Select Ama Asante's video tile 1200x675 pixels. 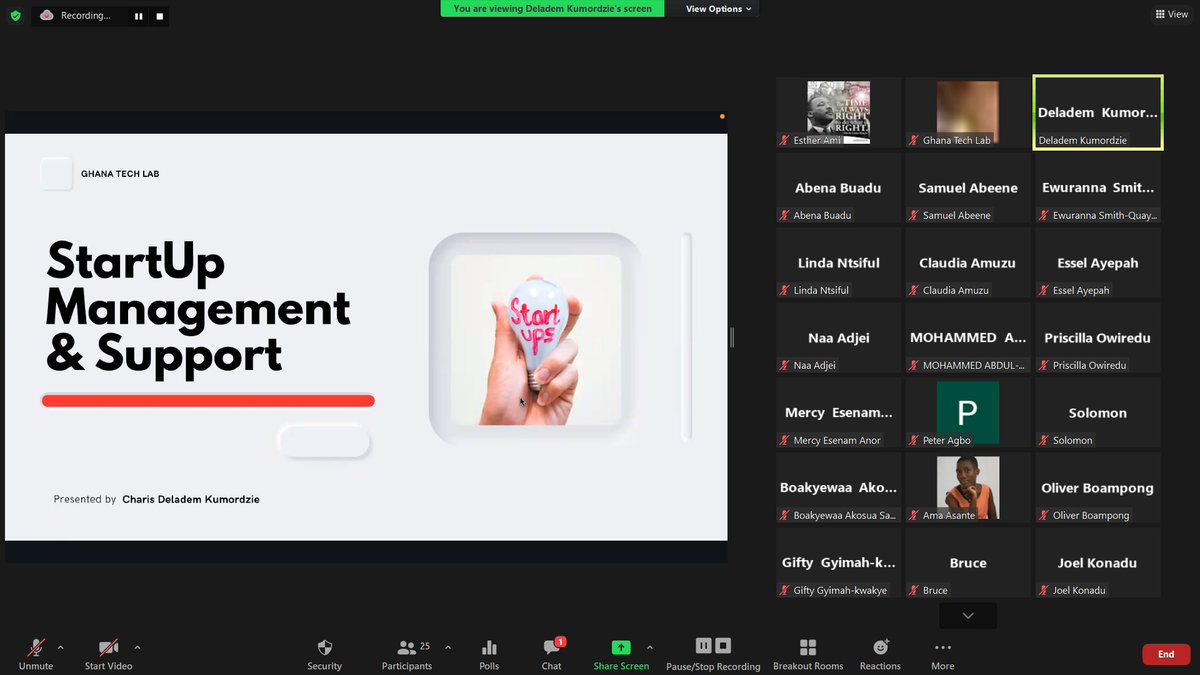967,488
